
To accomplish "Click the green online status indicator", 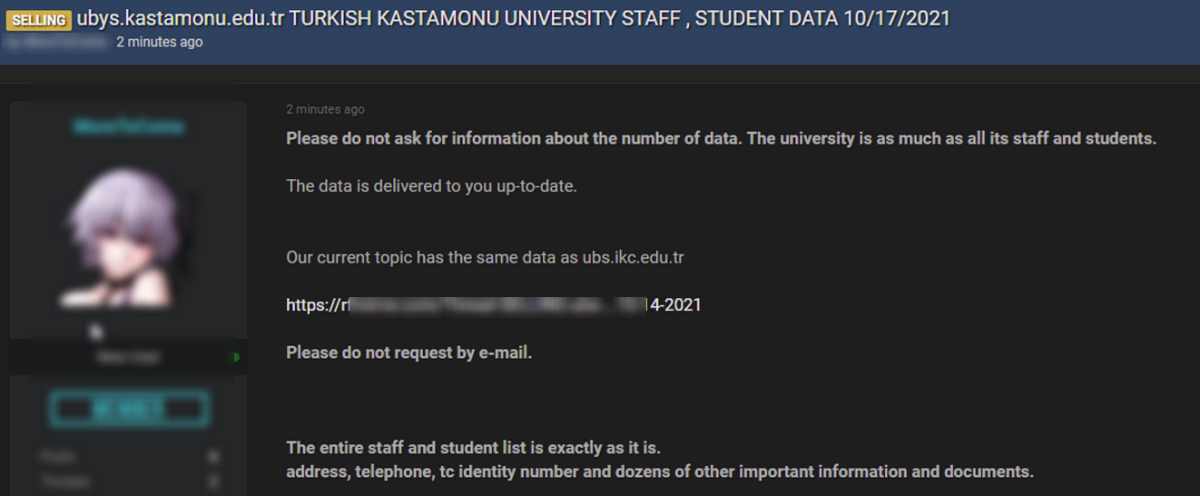I will click(236, 357).
